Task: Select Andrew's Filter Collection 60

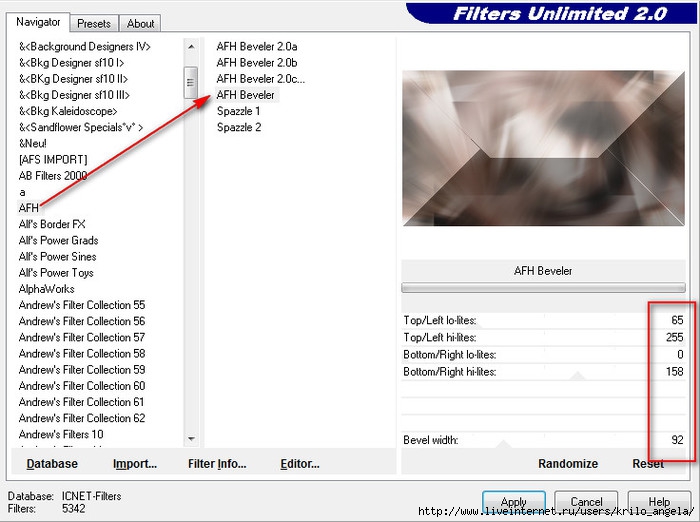Action: pos(82,386)
